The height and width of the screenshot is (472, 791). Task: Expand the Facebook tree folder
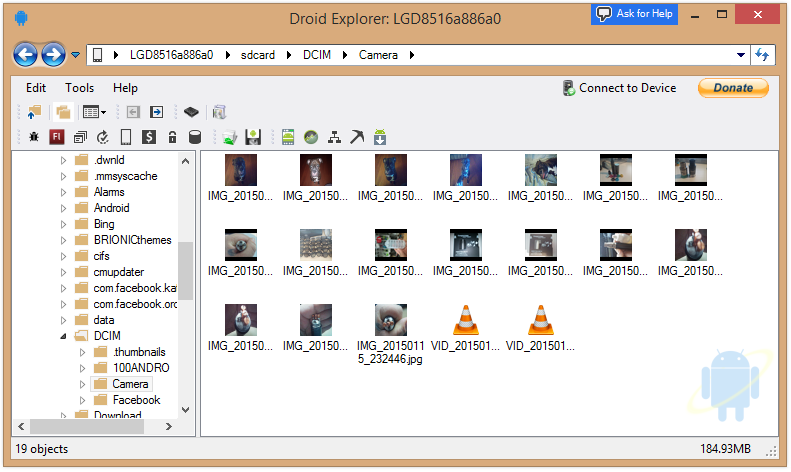(x=83, y=400)
